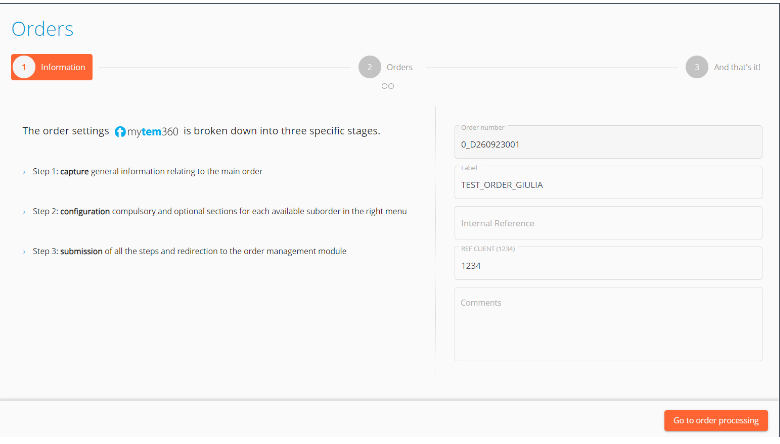Click the Orders page heading

point(43,29)
